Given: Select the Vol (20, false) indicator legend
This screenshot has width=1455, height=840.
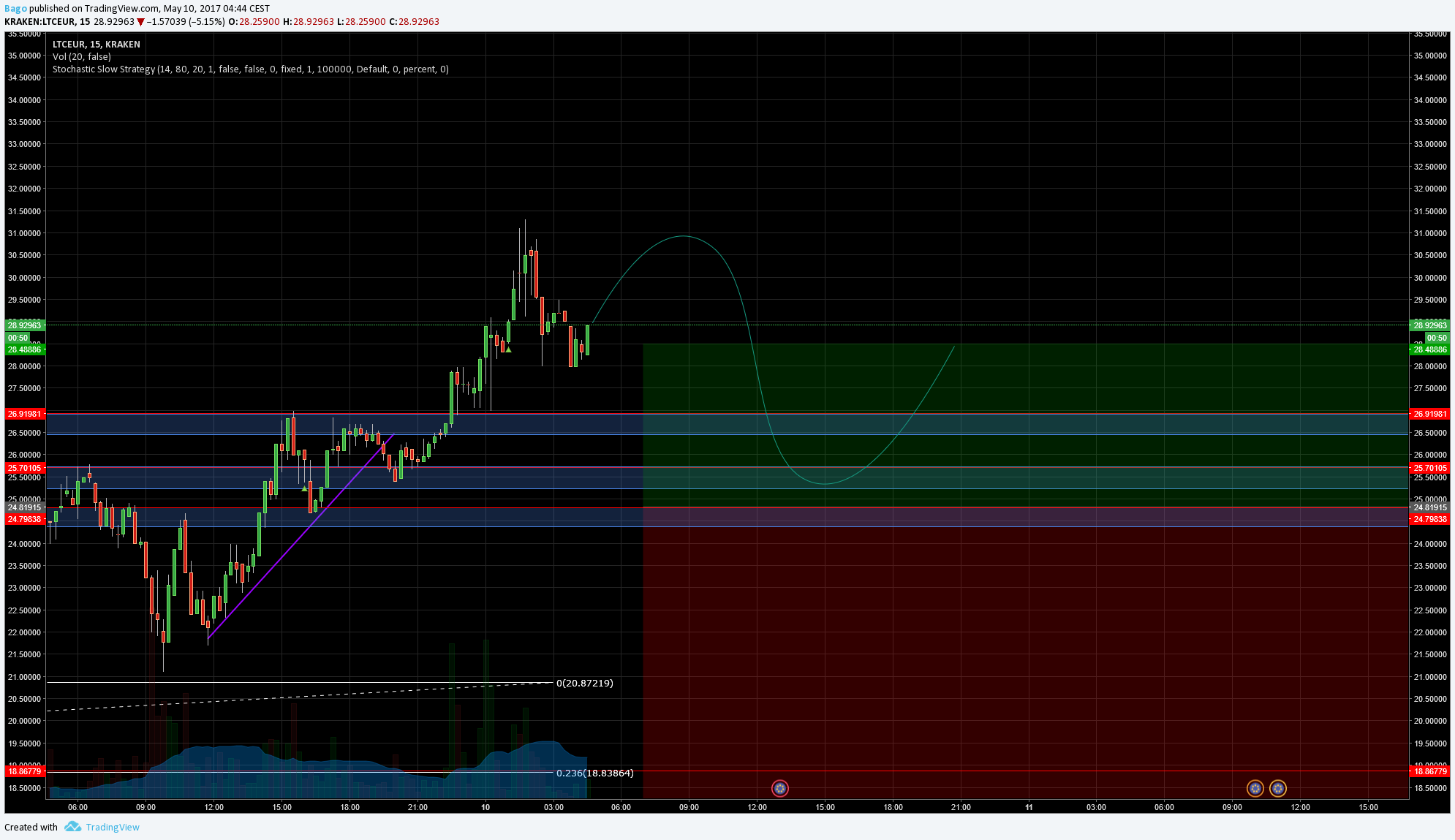Looking at the screenshot, I should pos(82,57).
